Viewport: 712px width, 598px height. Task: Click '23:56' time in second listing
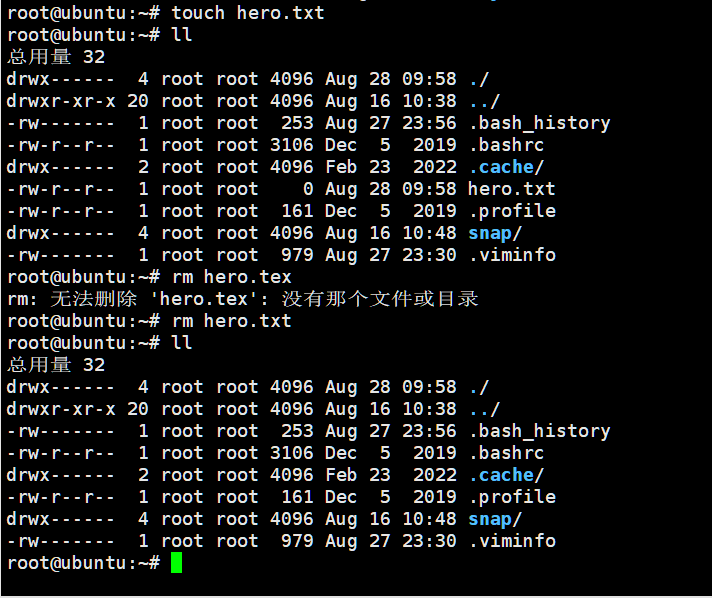coord(429,431)
